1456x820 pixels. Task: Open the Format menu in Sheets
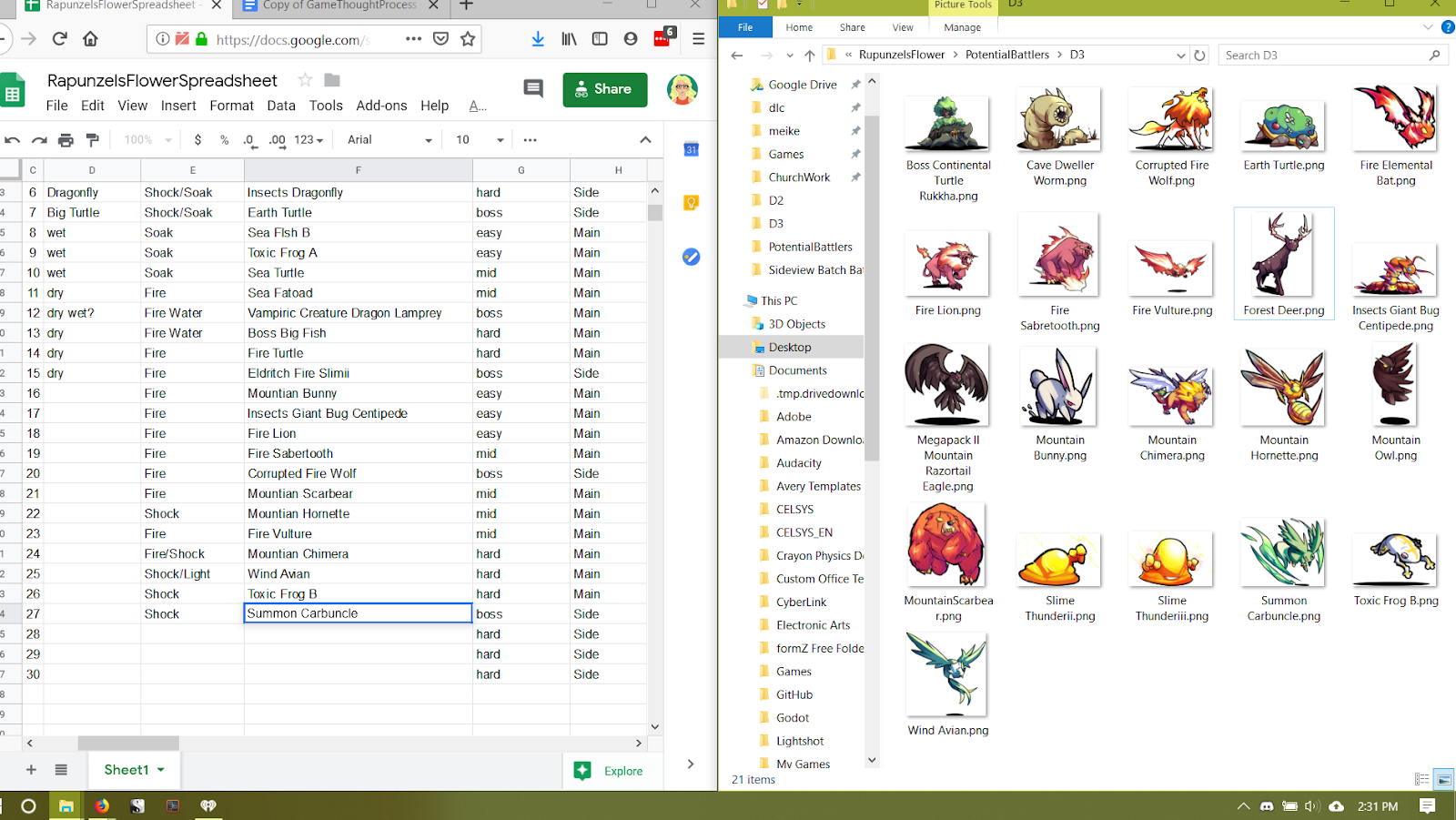coord(232,106)
